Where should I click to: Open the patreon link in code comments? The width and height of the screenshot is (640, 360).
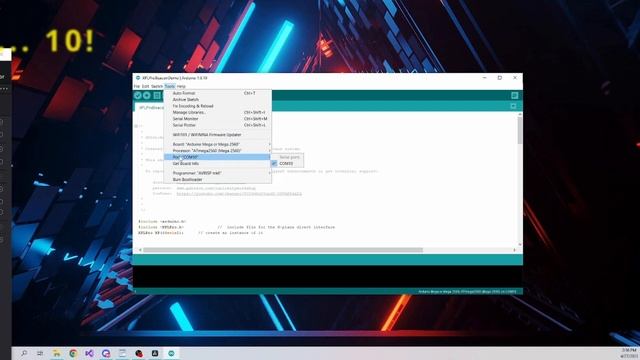pos(216,189)
